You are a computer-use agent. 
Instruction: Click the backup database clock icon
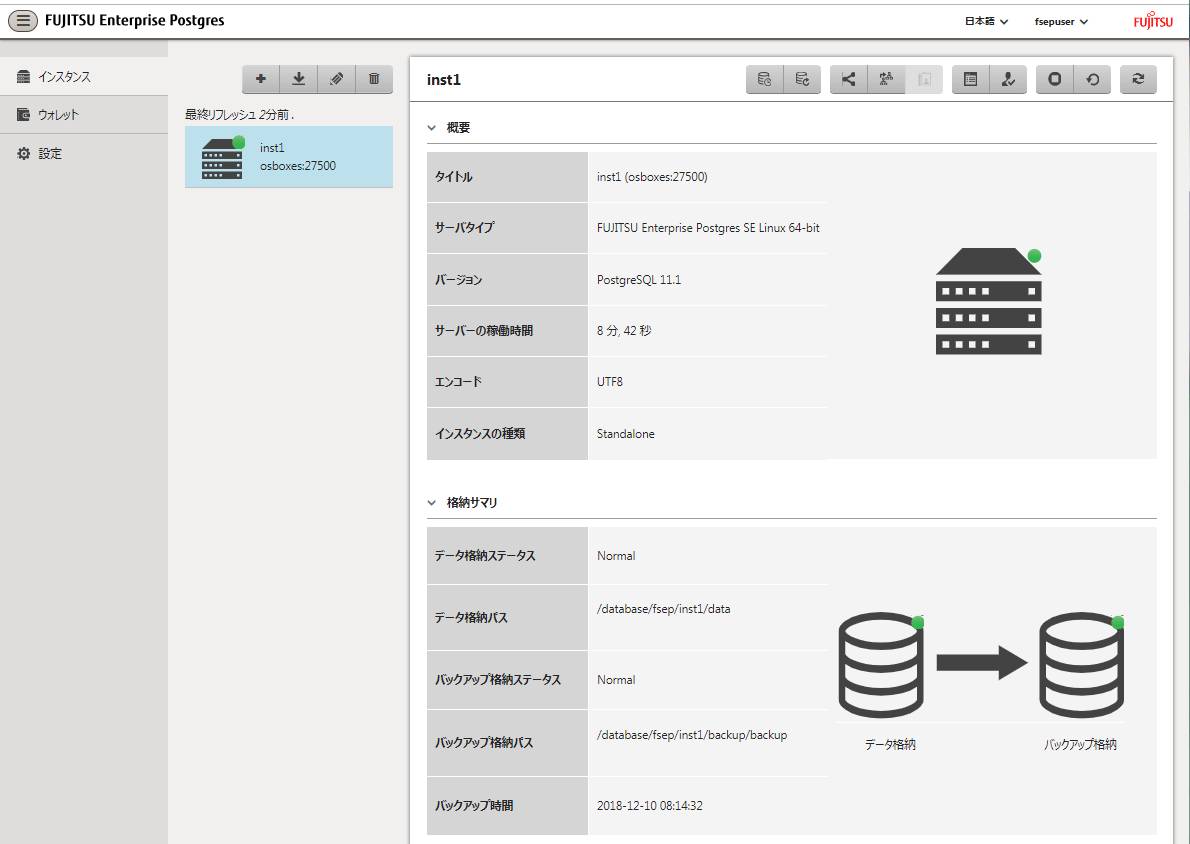click(x=765, y=79)
